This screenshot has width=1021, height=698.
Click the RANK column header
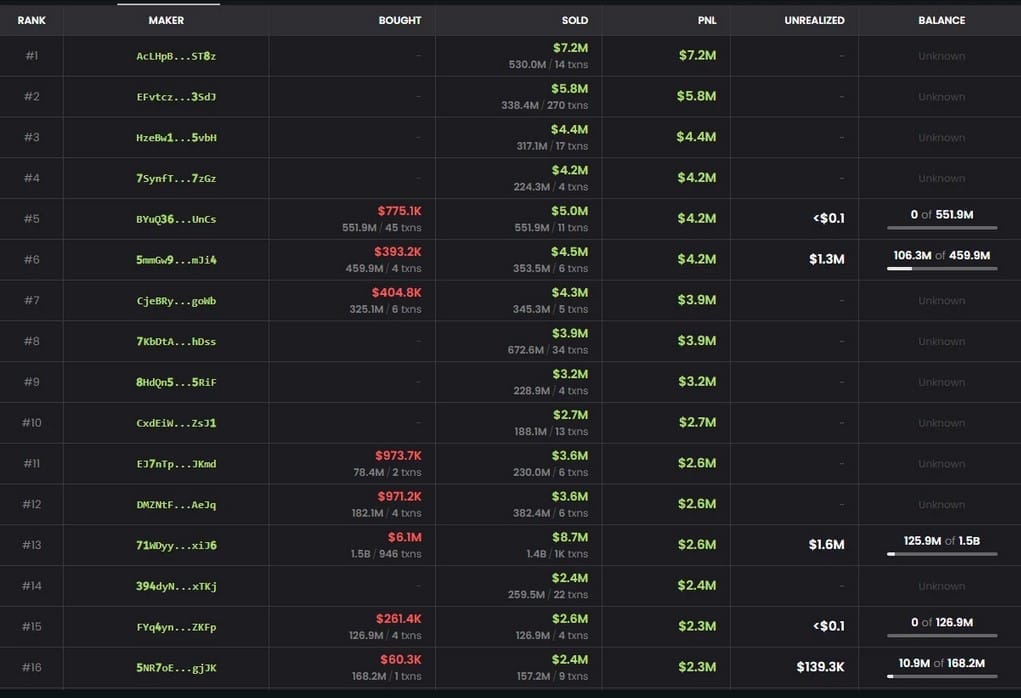[x=32, y=20]
